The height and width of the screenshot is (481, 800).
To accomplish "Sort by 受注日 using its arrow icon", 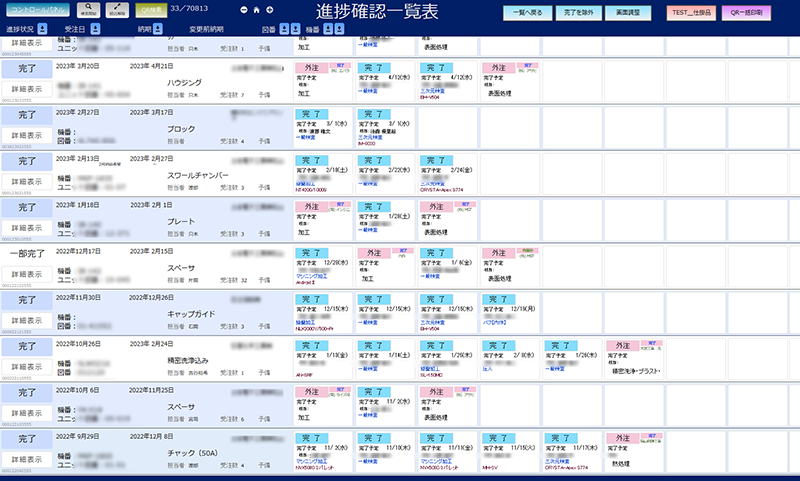I will point(94,29).
